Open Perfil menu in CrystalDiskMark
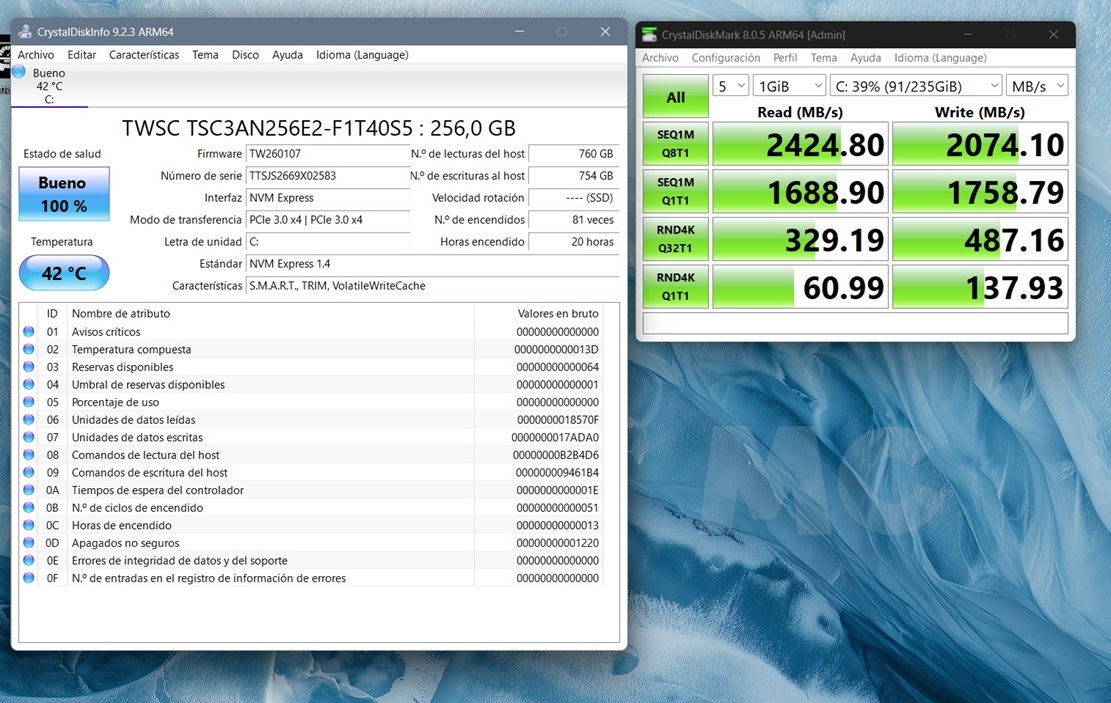Screen dimensions: 1111x703 coord(785,58)
